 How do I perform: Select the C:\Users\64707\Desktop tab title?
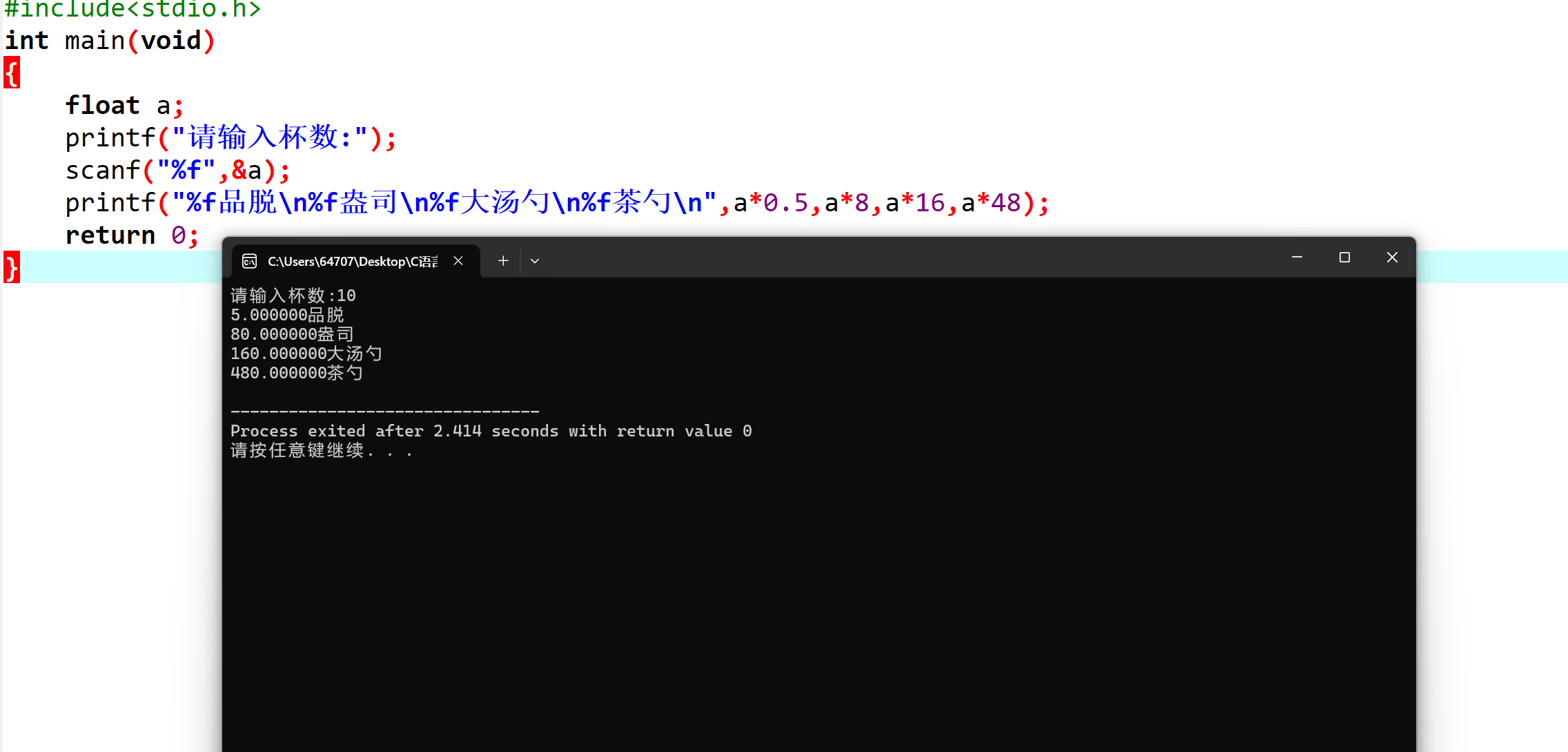[352, 262]
